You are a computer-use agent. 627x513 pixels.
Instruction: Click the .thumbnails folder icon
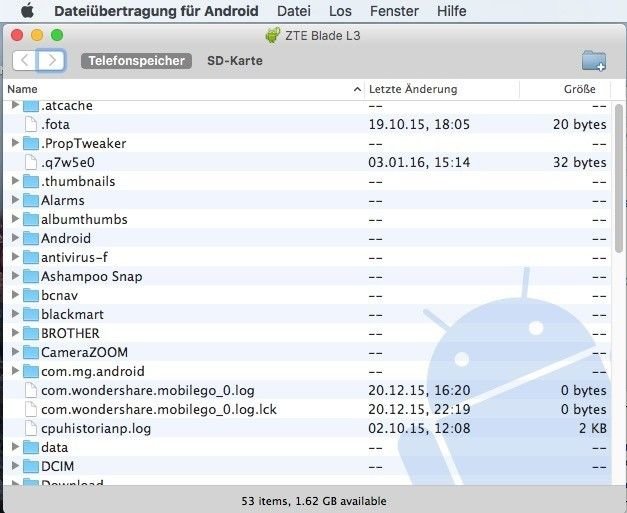31,181
